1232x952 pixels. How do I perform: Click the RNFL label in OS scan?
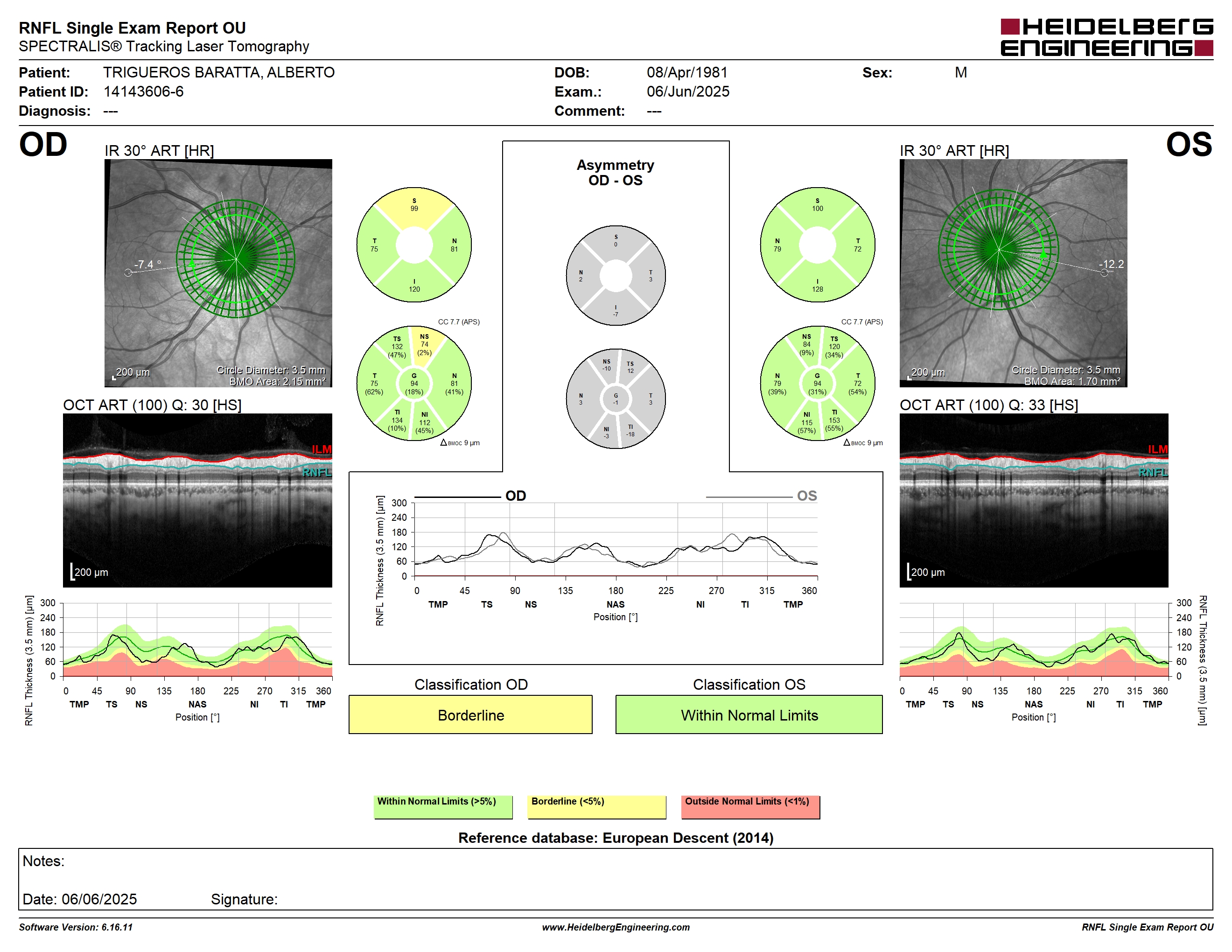pos(1153,472)
